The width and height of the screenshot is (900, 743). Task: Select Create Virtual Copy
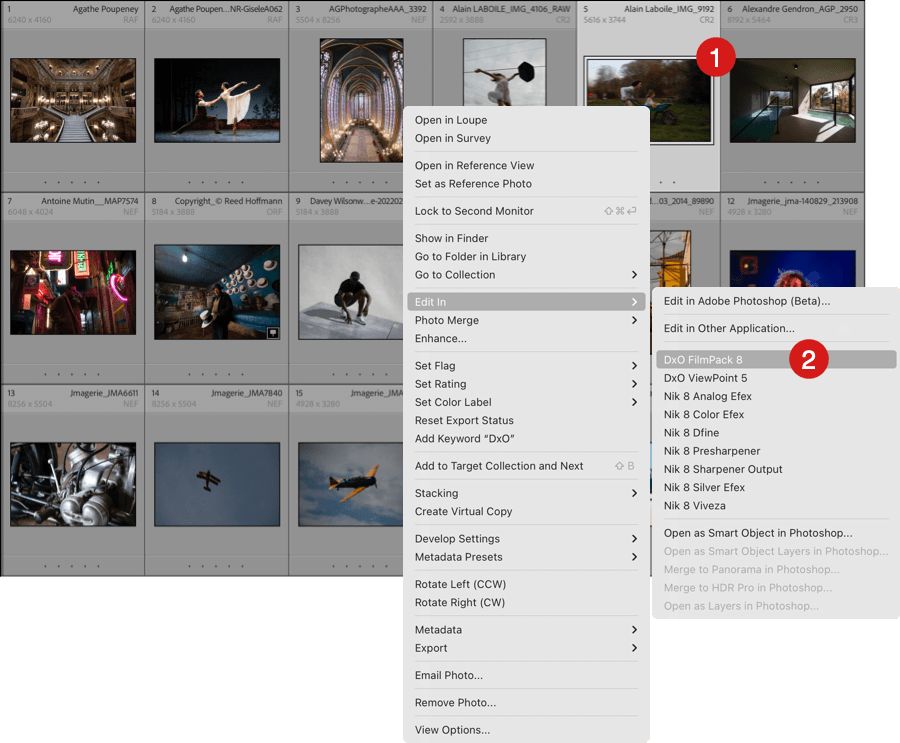[463, 511]
